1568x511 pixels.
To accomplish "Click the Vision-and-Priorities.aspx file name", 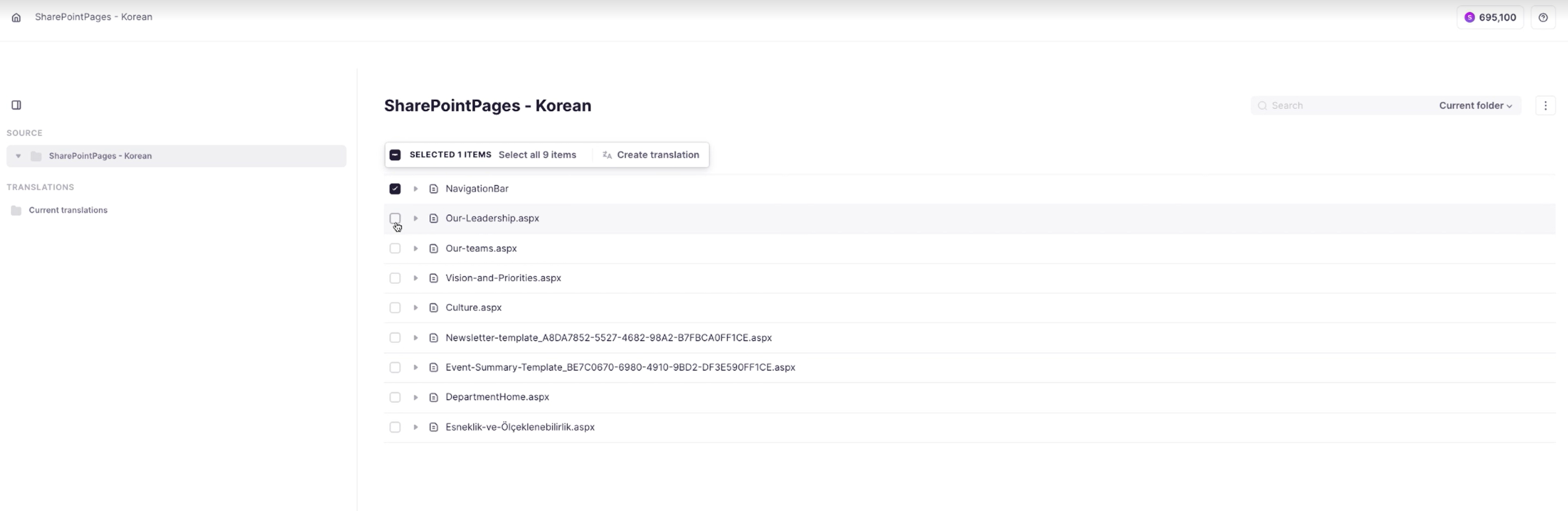I will click(x=503, y=278).
